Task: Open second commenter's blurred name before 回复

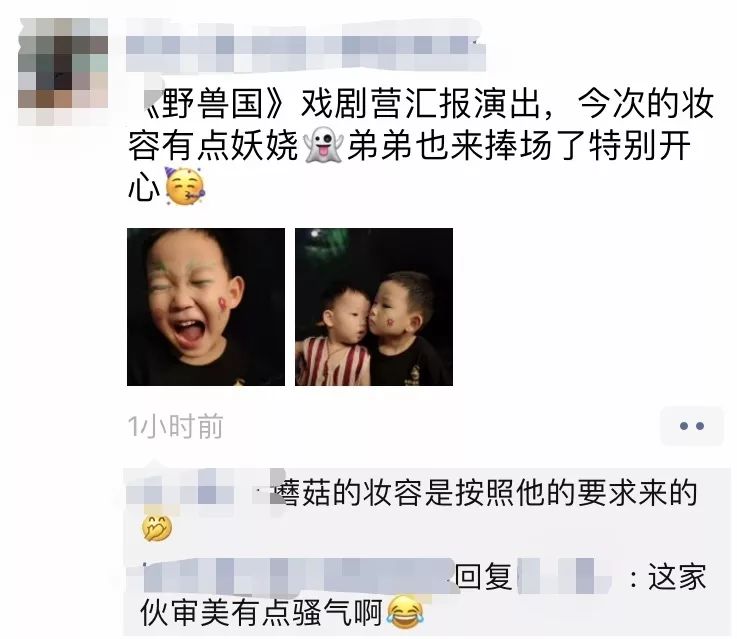Action: coord(299,576)
